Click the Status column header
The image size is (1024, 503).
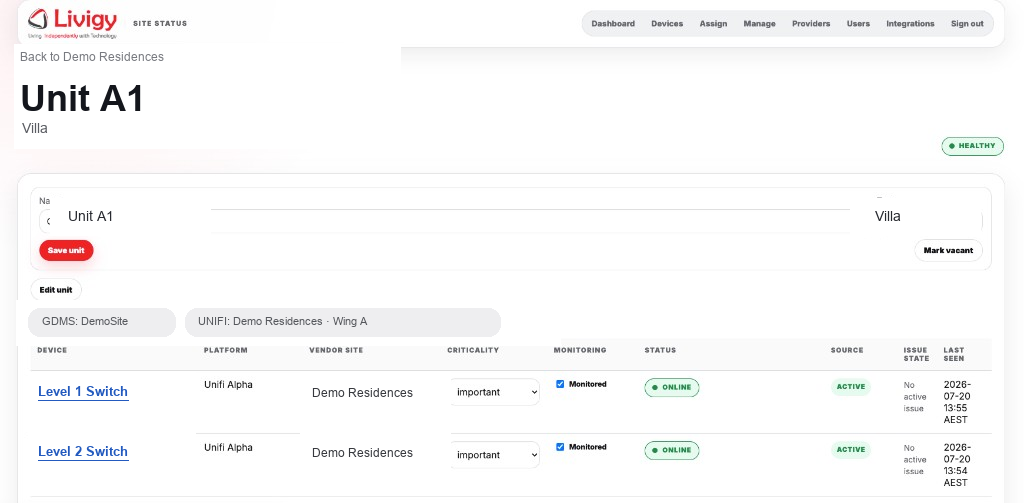[x=660, y=350]
